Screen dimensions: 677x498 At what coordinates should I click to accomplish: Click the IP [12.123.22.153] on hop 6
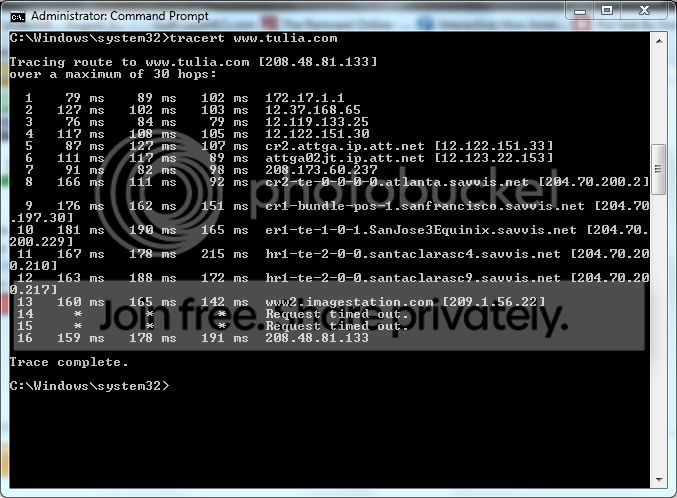coord(494,158)
